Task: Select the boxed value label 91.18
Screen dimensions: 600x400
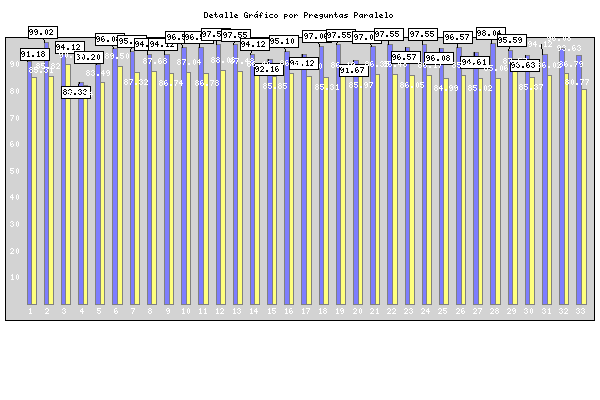Action: coord(35,54)
